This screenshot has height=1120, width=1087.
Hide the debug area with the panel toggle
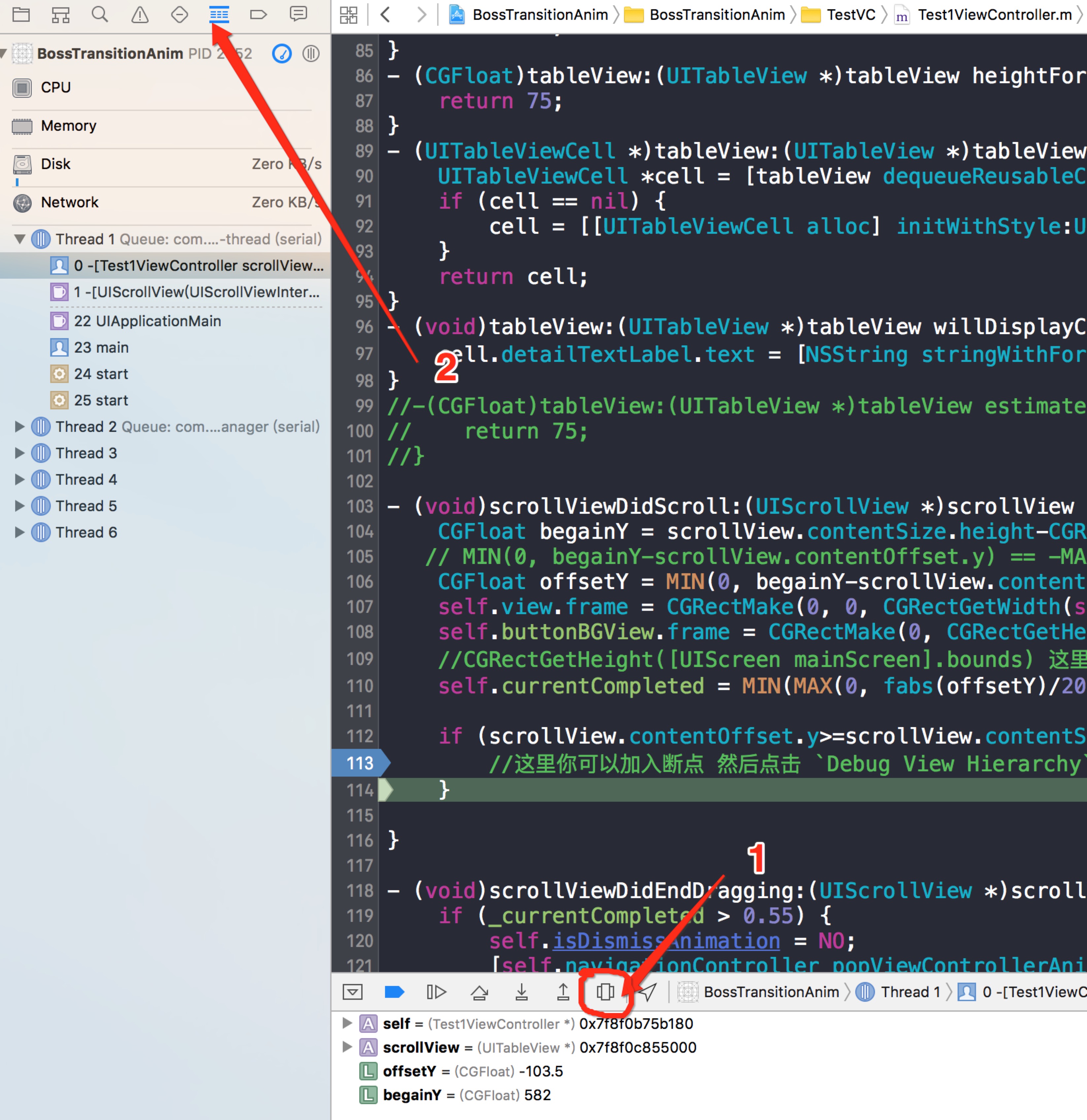tap(353, 992)
